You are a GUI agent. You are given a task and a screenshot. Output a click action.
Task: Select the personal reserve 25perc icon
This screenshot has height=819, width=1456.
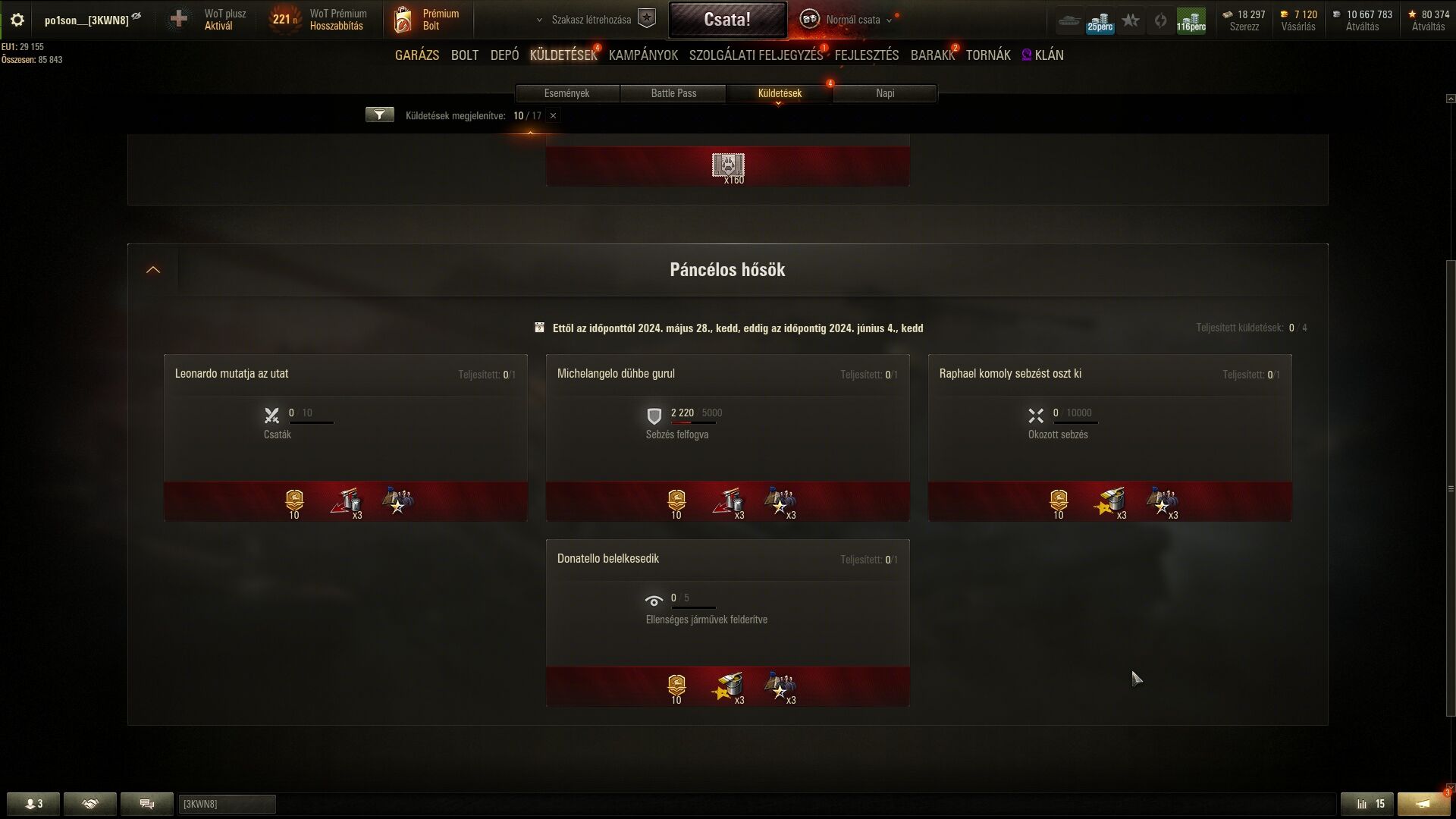(1100, 20)
